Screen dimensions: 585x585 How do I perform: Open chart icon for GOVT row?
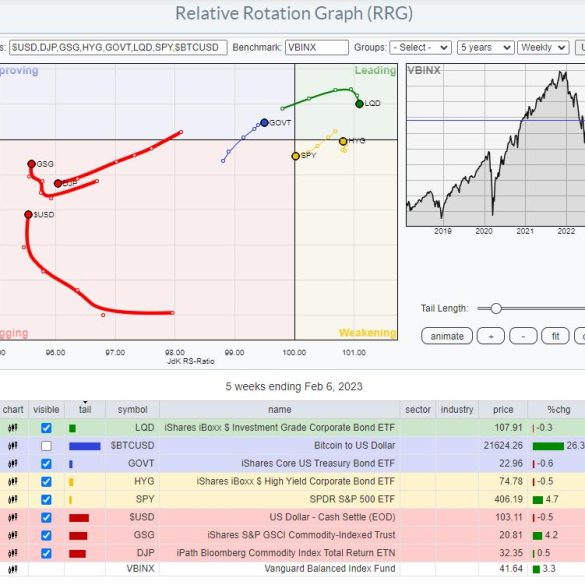[x=13, y=463]
